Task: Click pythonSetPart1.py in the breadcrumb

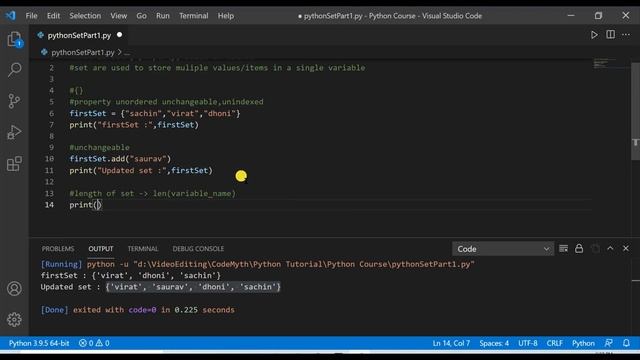Action: pos(83,52)
